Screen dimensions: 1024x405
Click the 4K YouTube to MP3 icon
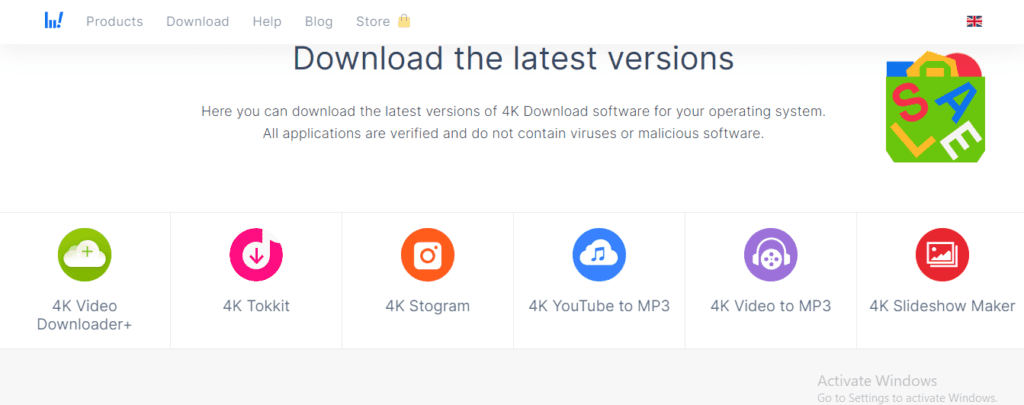point(599,255)
